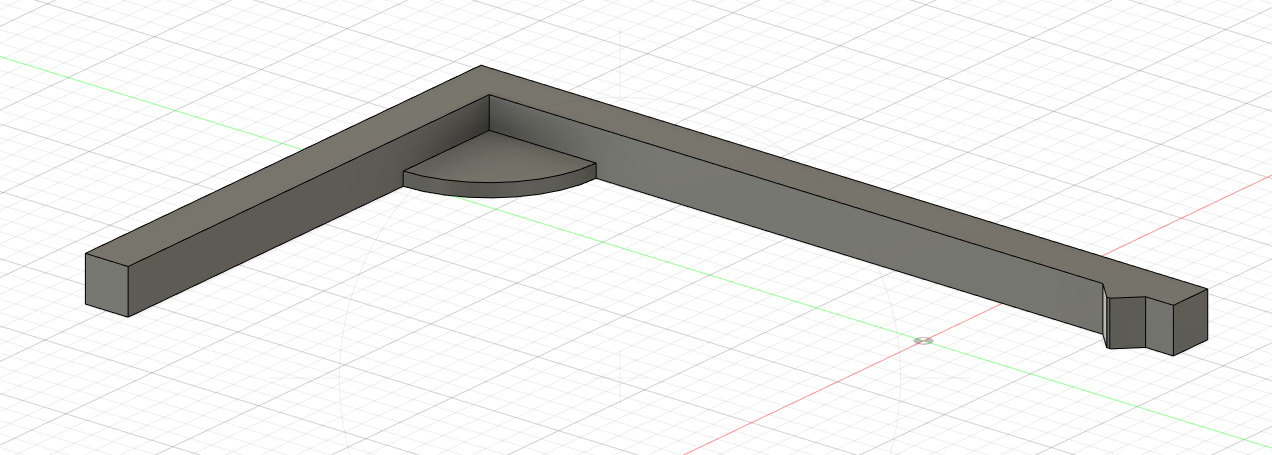Select the quarter-circle gusset top face

click(495, 157)
